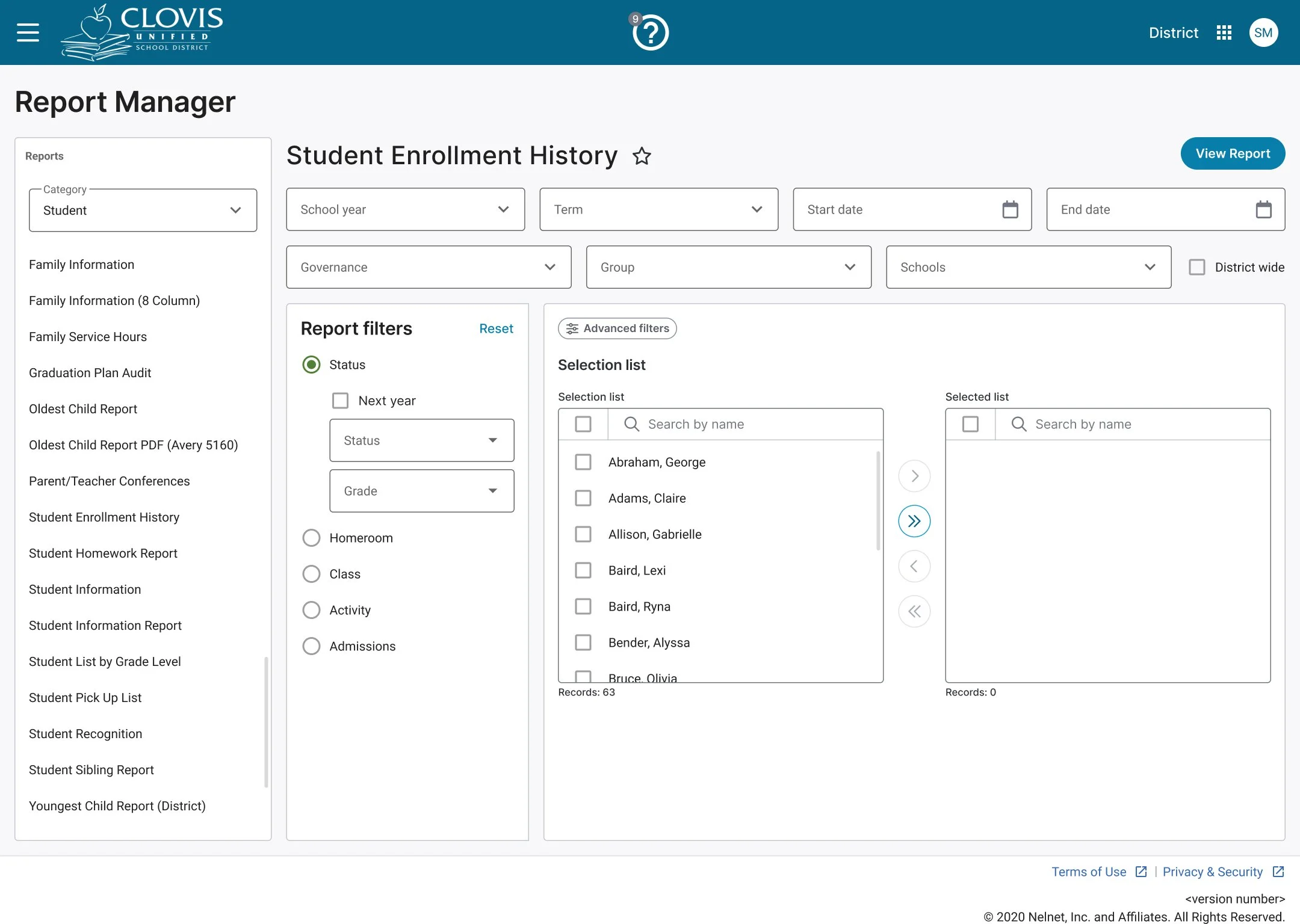
Task: Favorite report with the star icon
Action: pyautogui.click(x=642, y=156)
